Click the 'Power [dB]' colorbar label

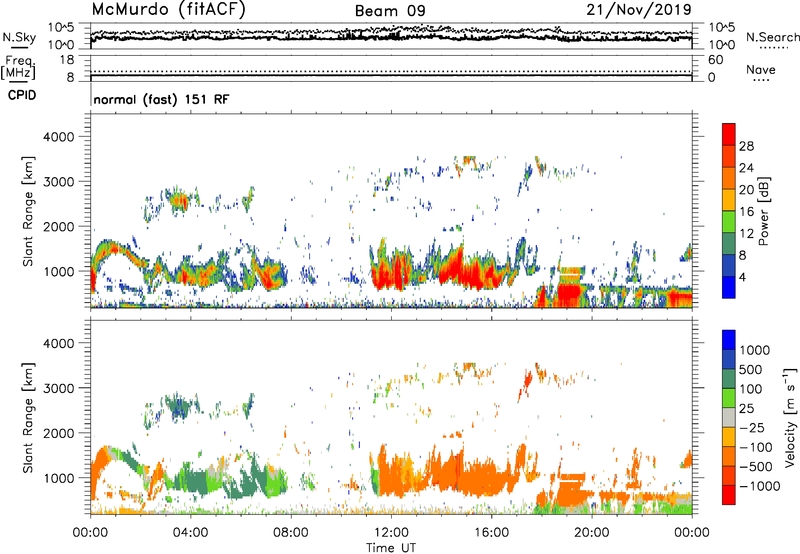(764, 211)
